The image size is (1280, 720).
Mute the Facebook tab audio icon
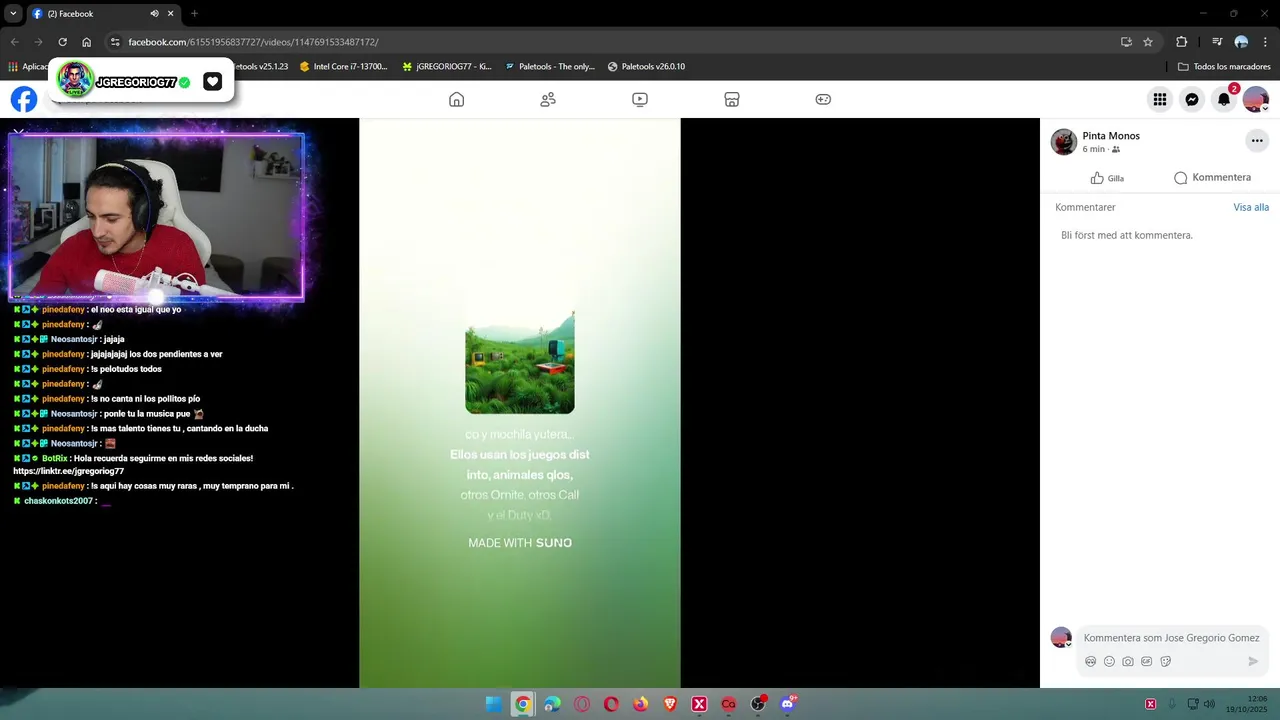pyautogui.click(x=154, y=13)
